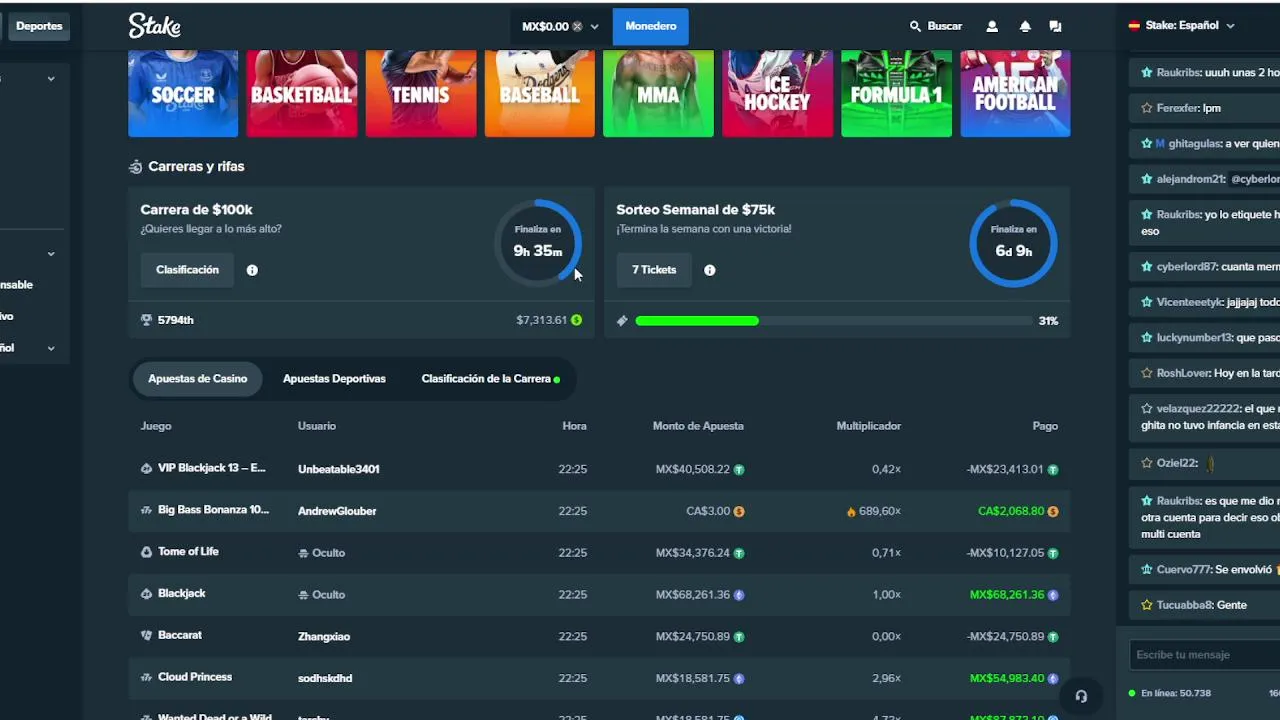Open the Soccer sport tile

(183, 93)
